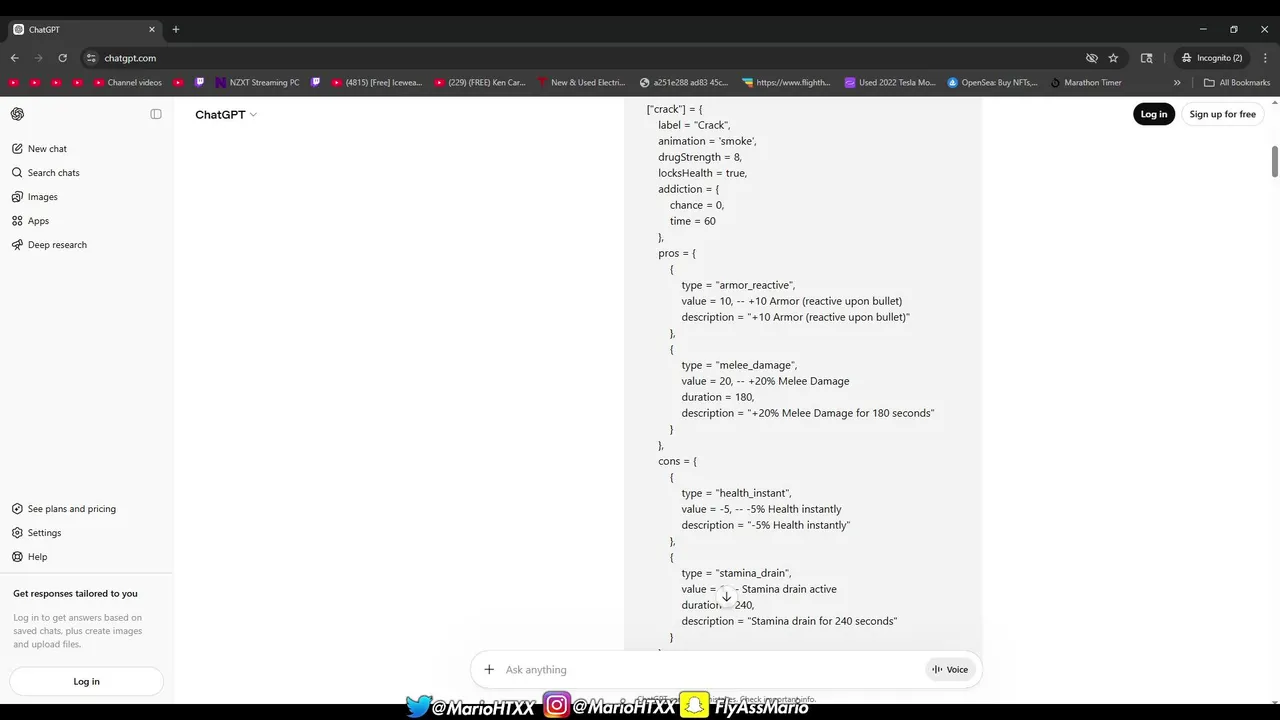
Task: Open the Chrome three-dot menu
Action: (1266, 58)
